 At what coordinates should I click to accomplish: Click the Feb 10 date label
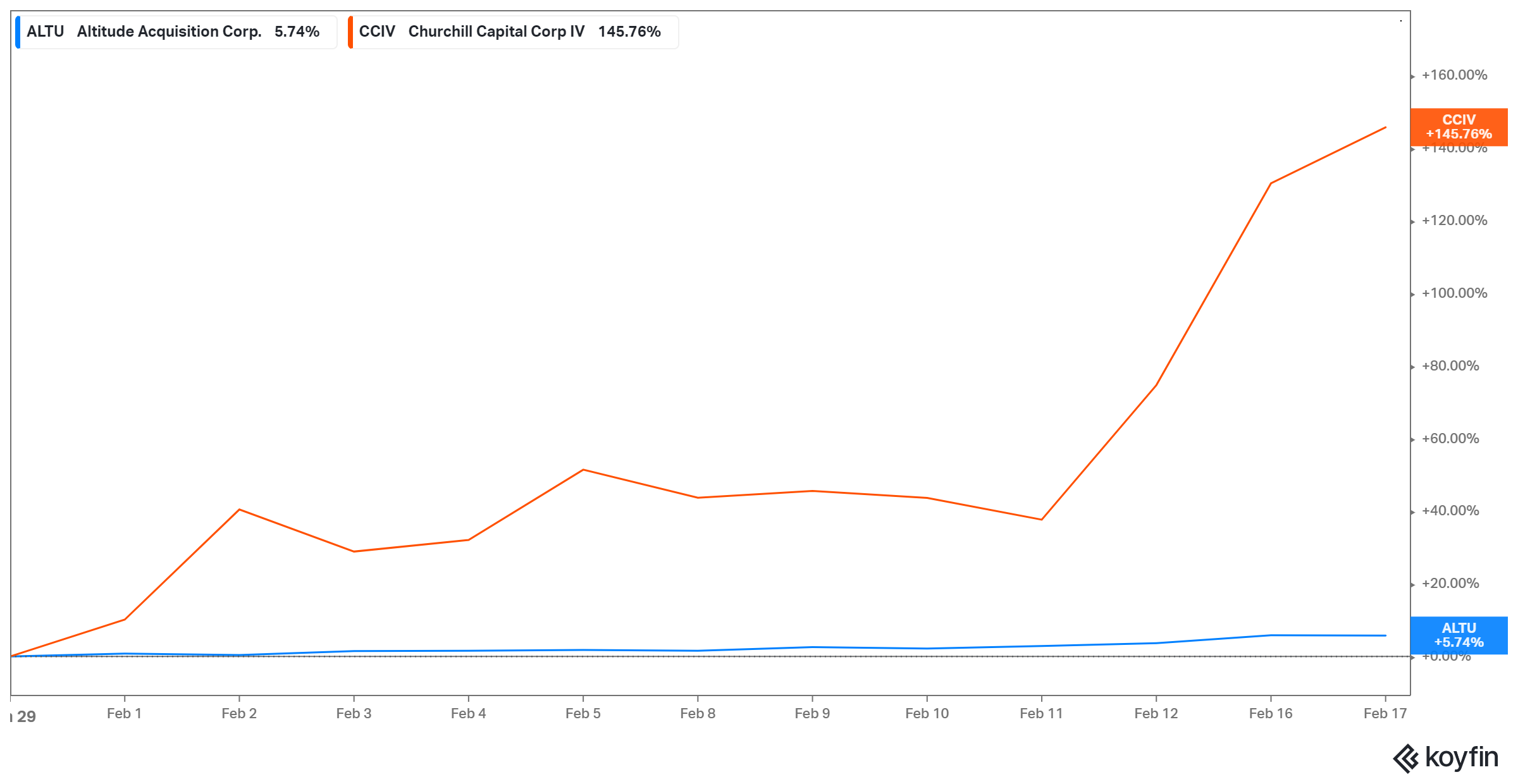point(927,713)
